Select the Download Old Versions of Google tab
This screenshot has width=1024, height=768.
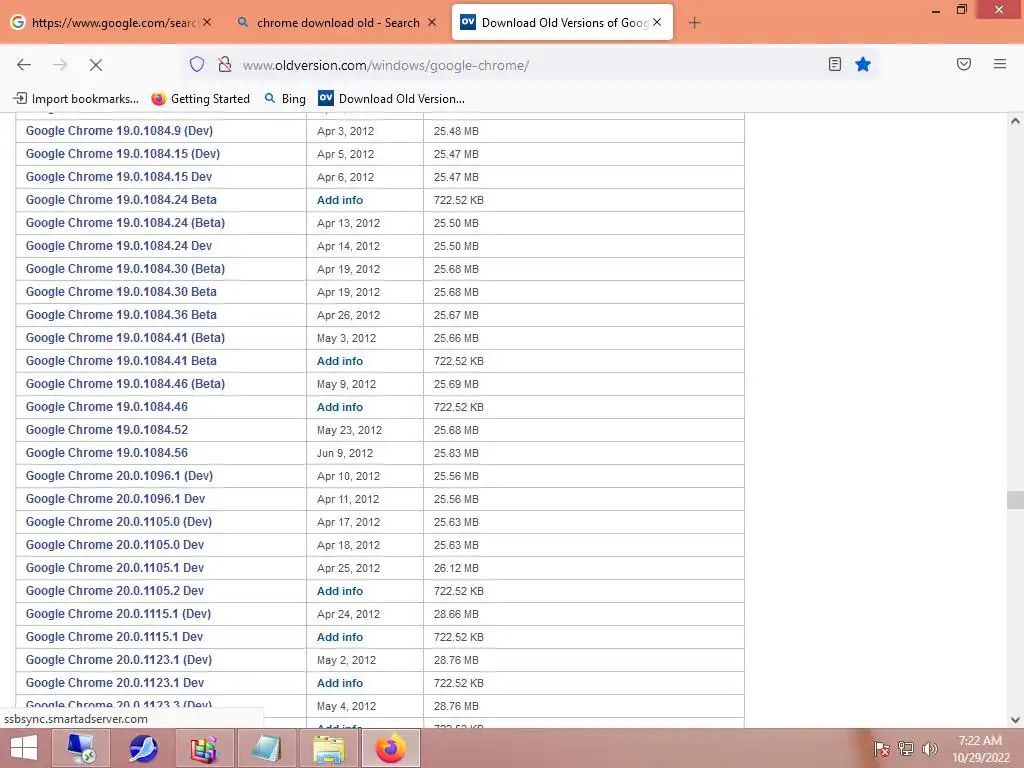click(562, 22)
